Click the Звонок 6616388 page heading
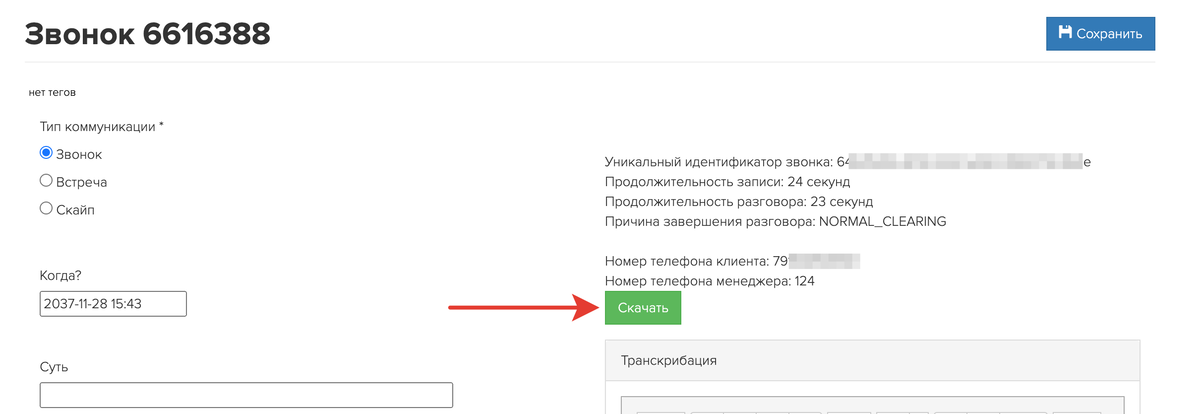Screen dimensions: 1200x414 pyautogui.click(x=147, y=34)
